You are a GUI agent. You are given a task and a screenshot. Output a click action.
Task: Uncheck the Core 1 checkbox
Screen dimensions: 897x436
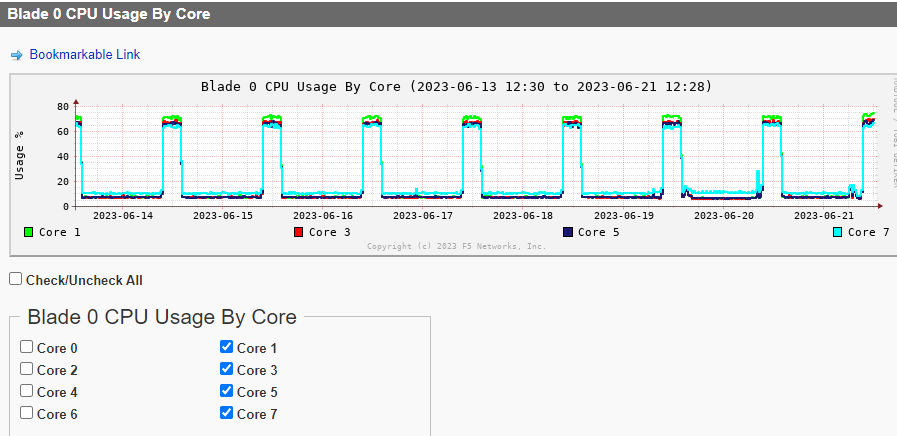227,348
